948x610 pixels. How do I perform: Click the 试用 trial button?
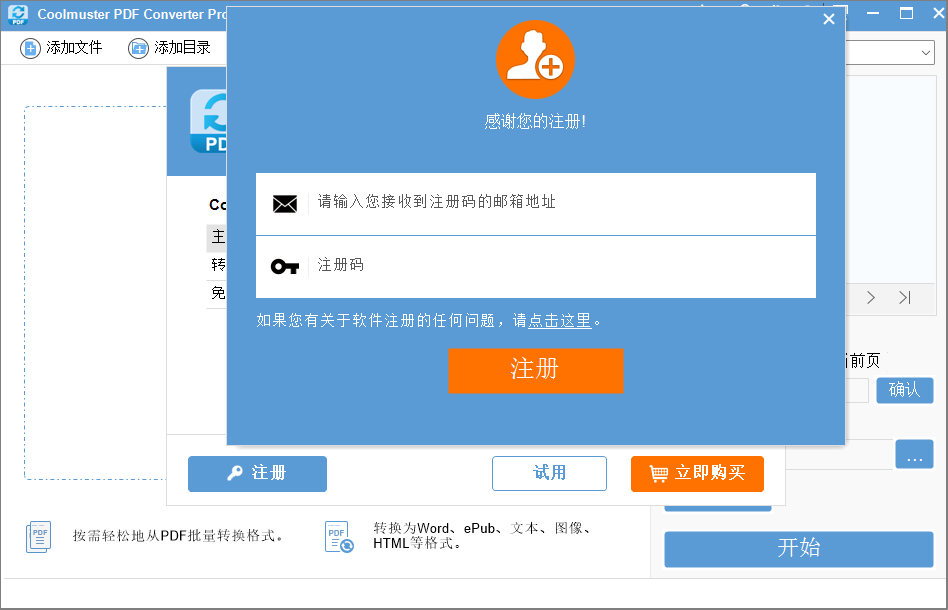coord(549,473)
